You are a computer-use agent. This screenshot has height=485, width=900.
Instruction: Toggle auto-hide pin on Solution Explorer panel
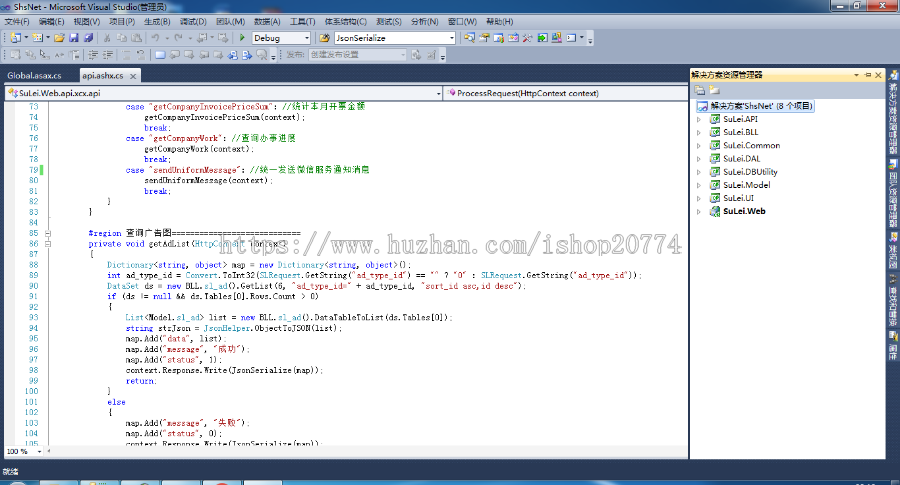point(867,75)
